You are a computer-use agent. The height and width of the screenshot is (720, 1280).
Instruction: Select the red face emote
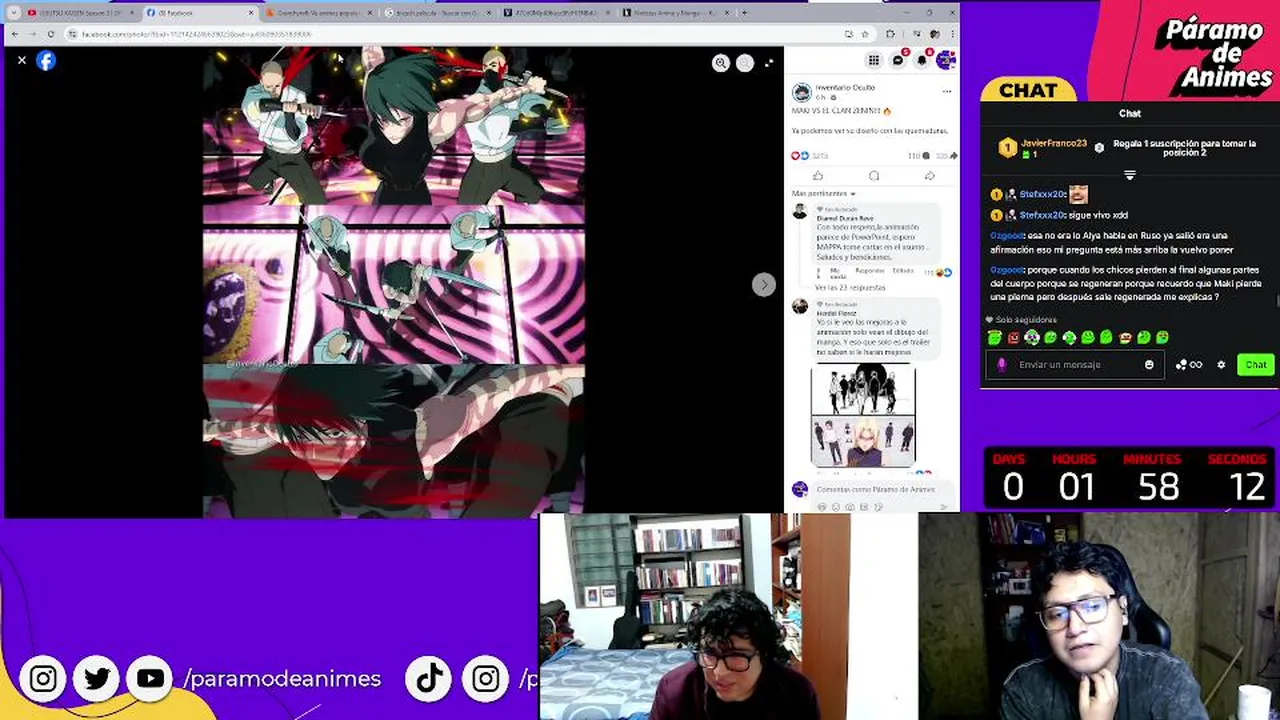1013,338
